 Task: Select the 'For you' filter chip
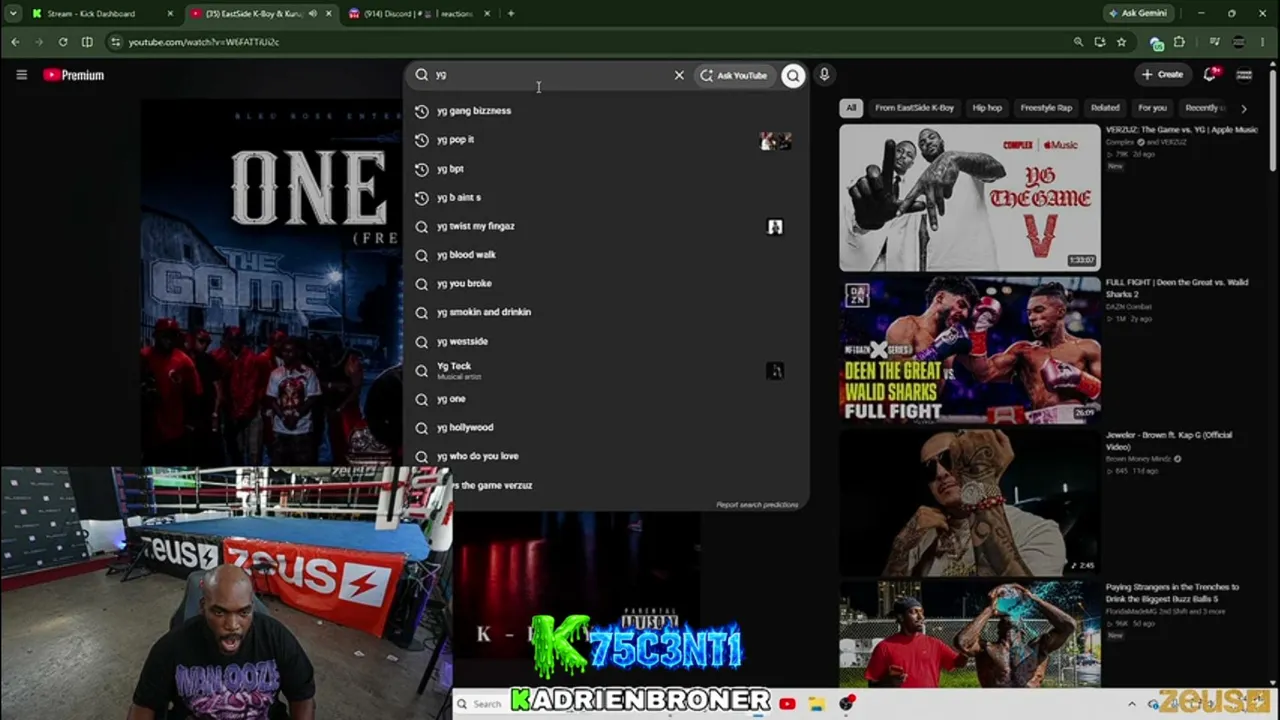1152,108
